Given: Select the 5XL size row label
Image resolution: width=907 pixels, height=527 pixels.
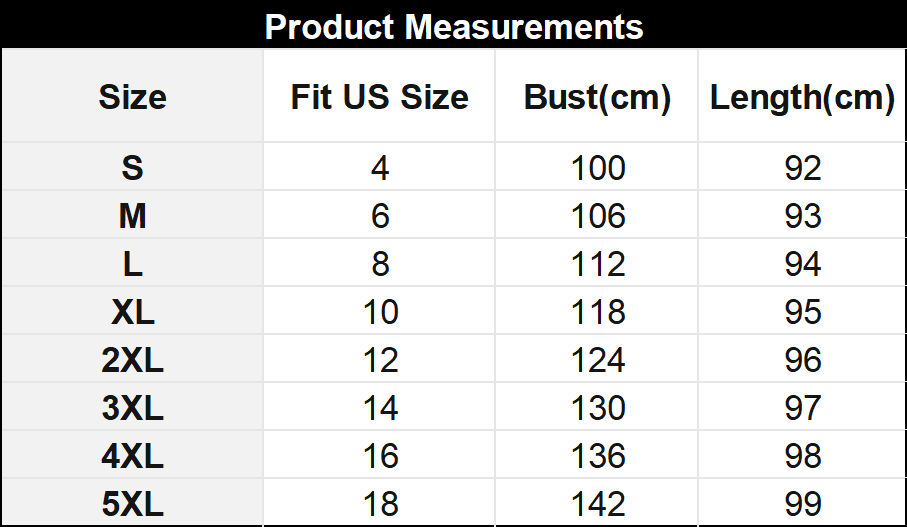Looking at the screenshot, I should (132, 504).
